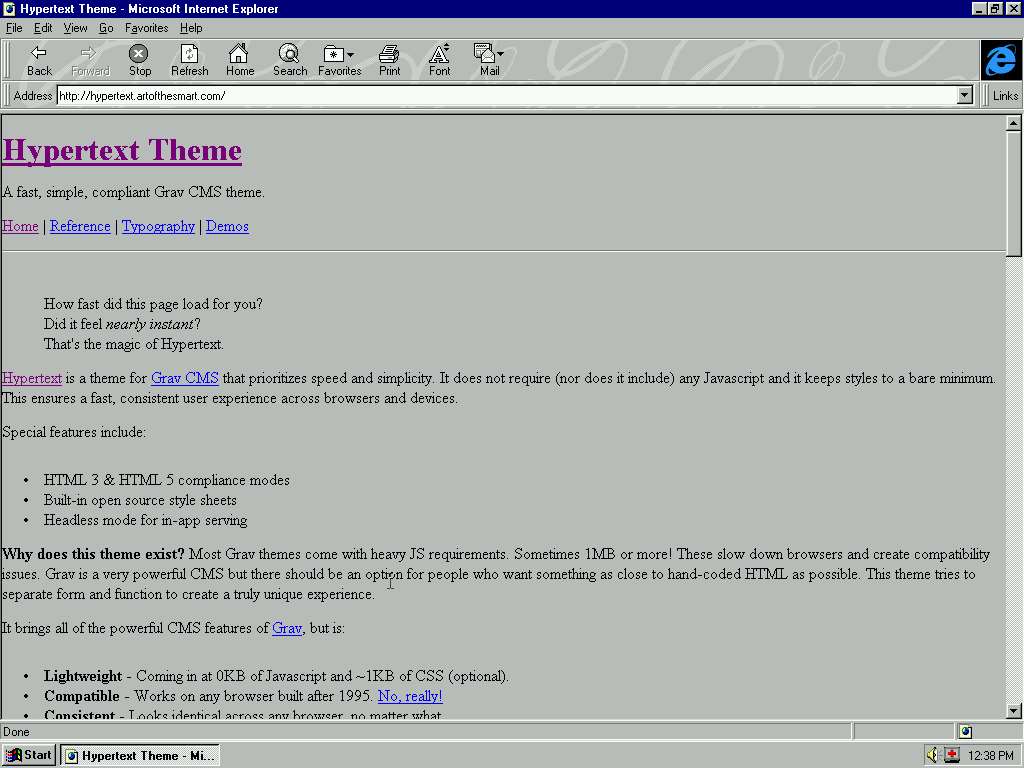The image size is (1024, 768).
Task: Expand the Links toolbar band
Action: pyautogui.click(x=1005, y=96)
